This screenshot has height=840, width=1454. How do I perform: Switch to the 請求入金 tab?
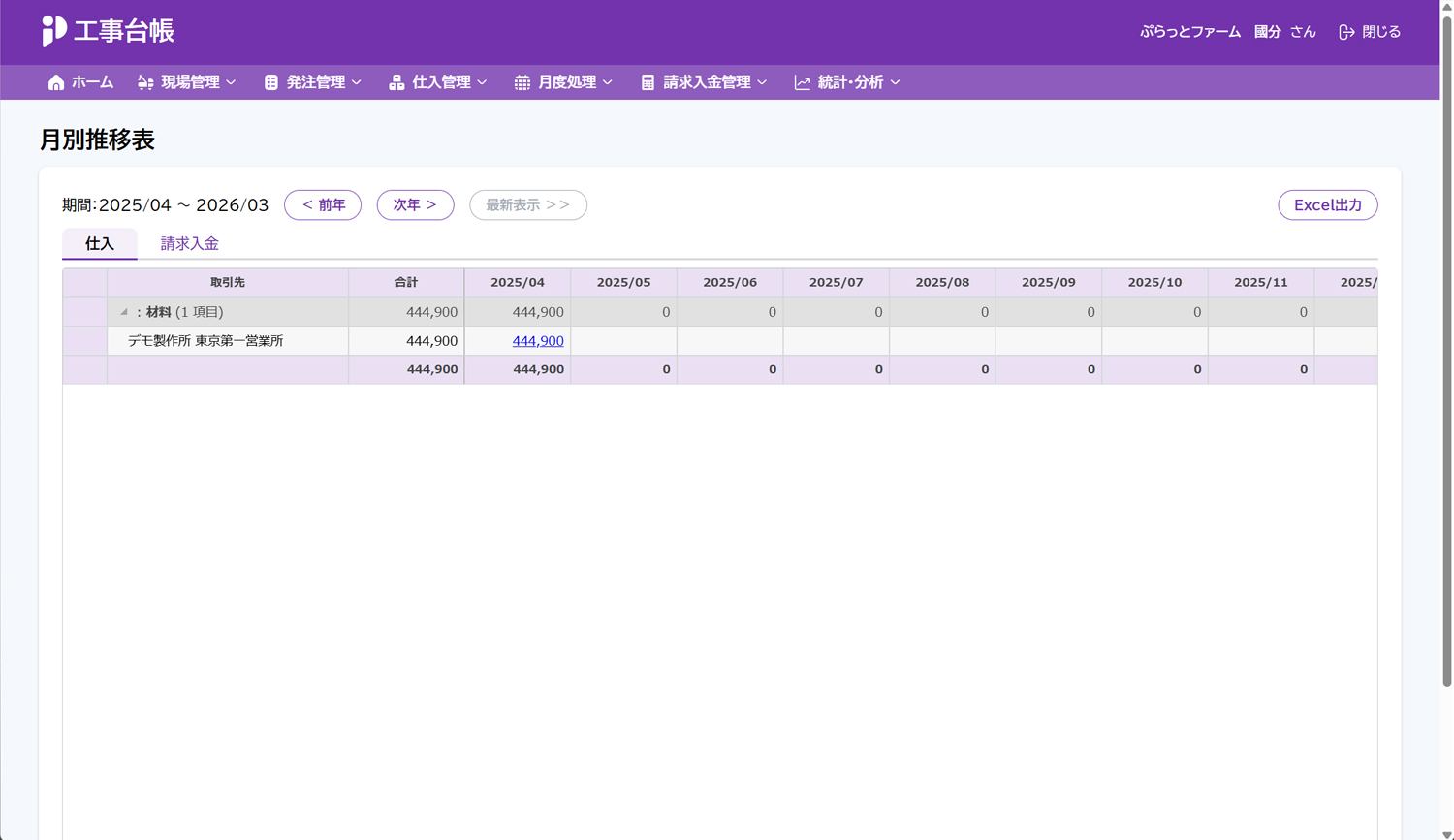point(190,244)
